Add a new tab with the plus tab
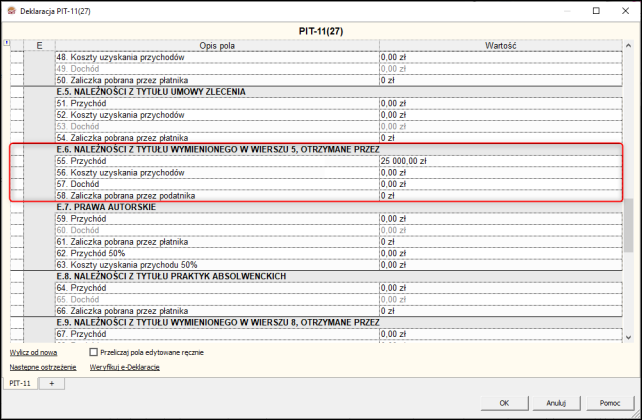The image size is (642, 420). point(52,384)
